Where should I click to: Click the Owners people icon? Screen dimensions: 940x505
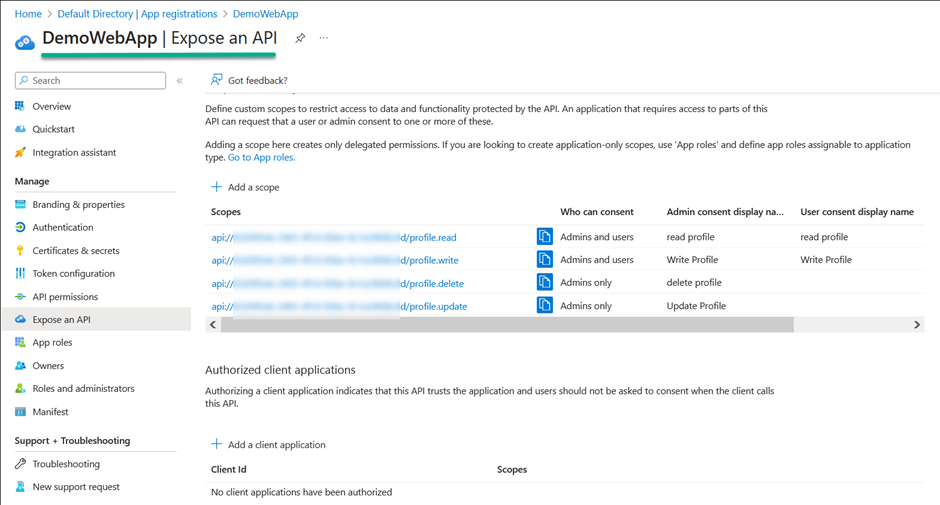click(x=20, y=365)
